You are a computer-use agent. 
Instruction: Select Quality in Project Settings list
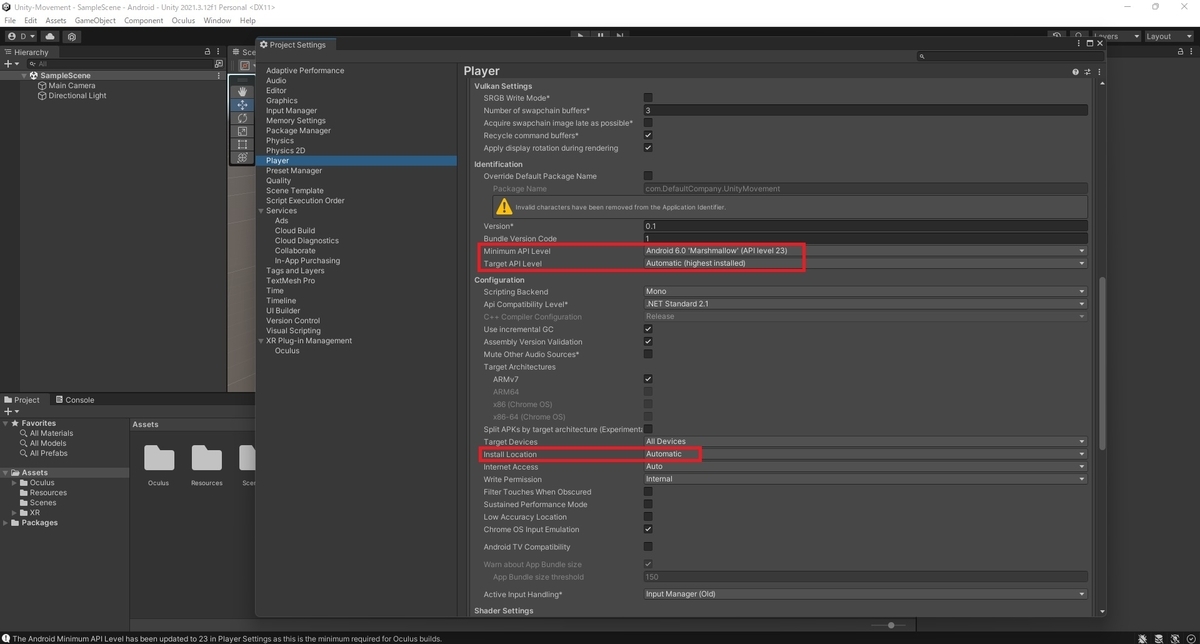(x=279, y=181)
